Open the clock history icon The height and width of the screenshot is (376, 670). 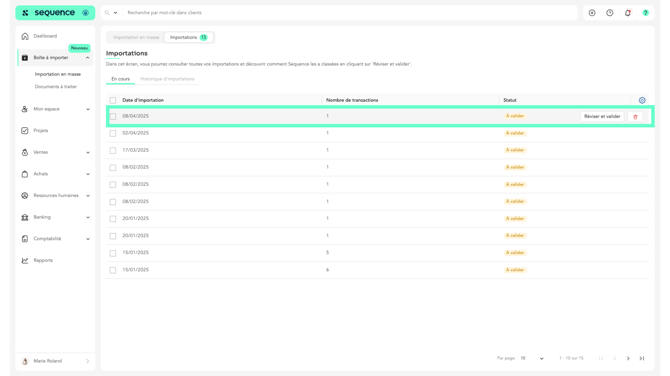pos(610,13)
